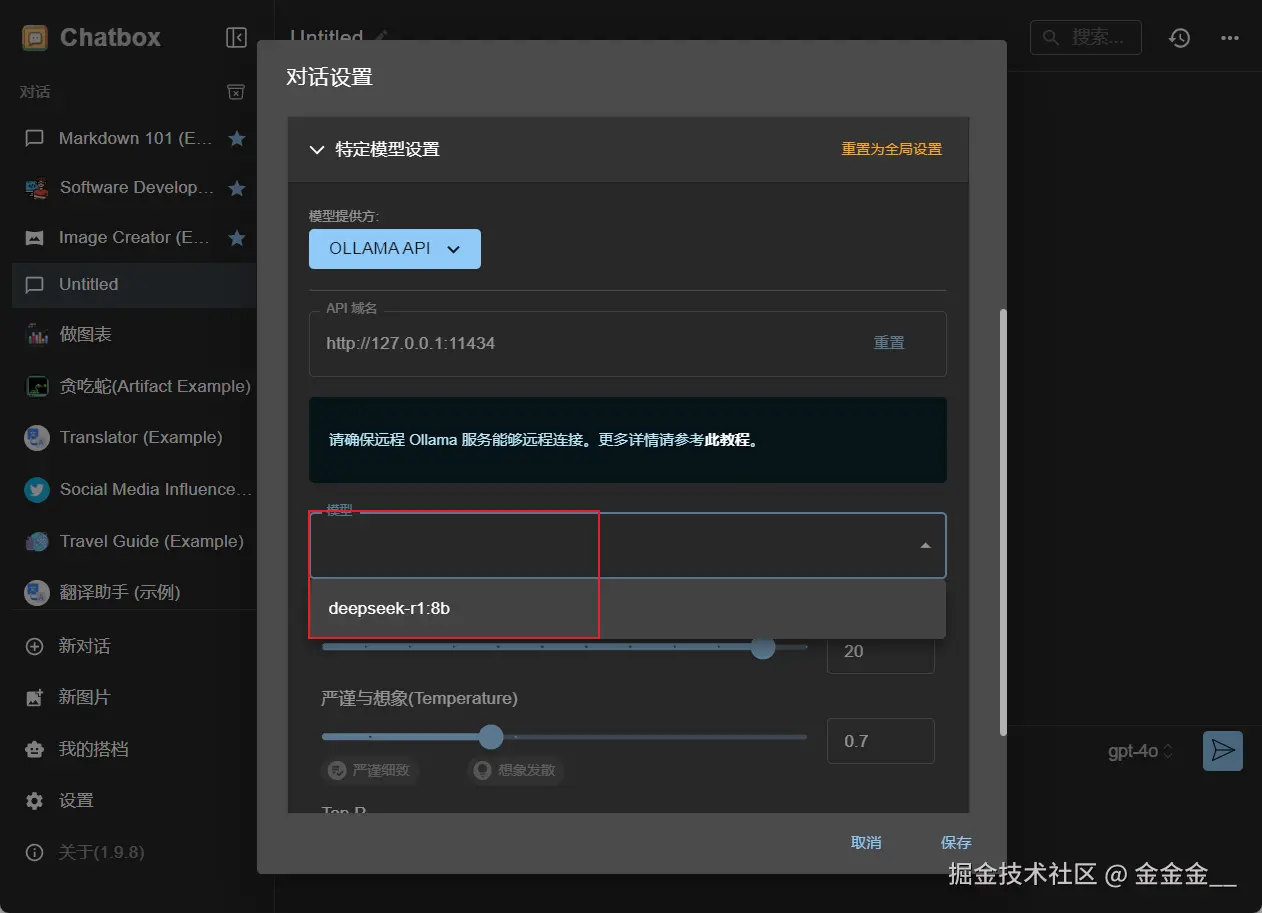Click the Software Developer avatar icon

[37, 187]
